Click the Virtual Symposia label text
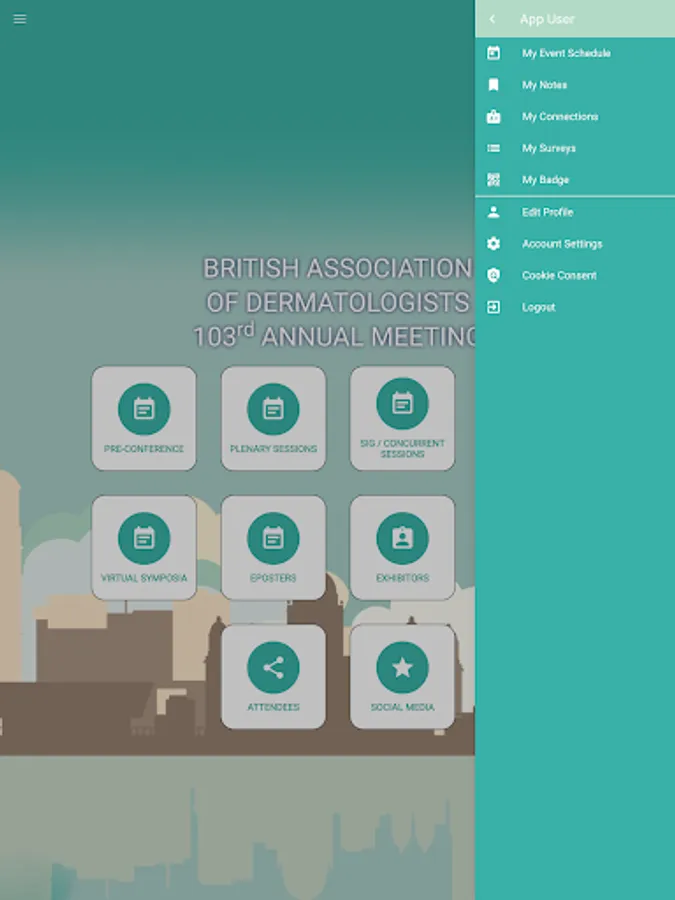 tap(143, 578)
